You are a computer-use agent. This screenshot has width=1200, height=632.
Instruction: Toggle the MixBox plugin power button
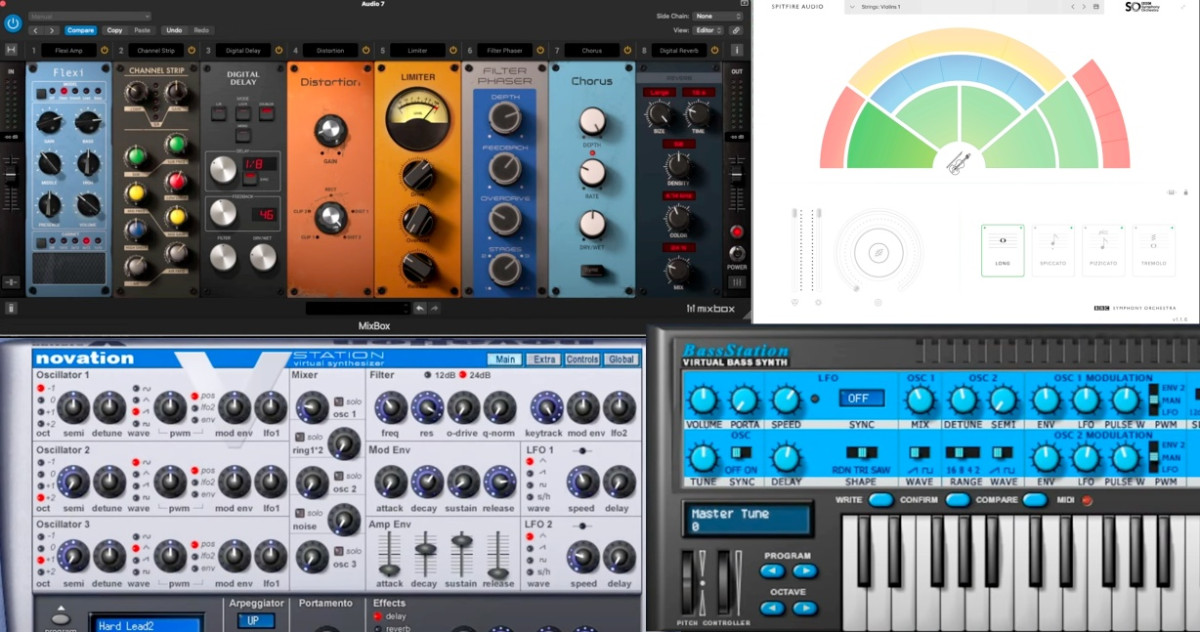13,22
